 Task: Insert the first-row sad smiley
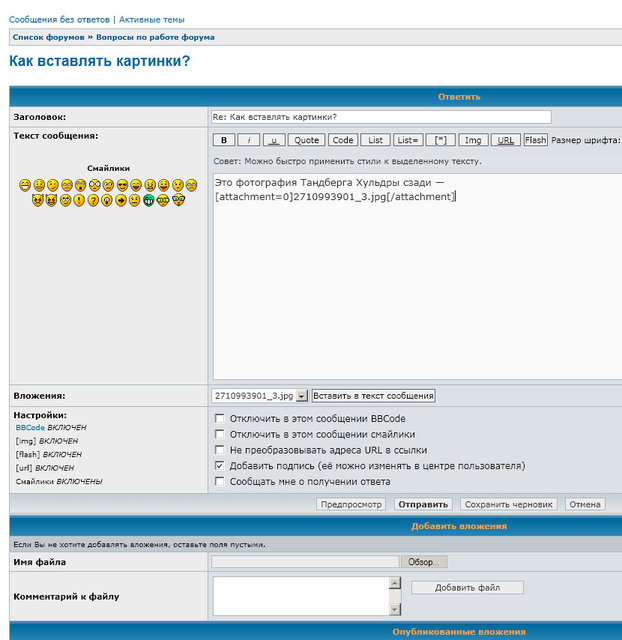67,185
